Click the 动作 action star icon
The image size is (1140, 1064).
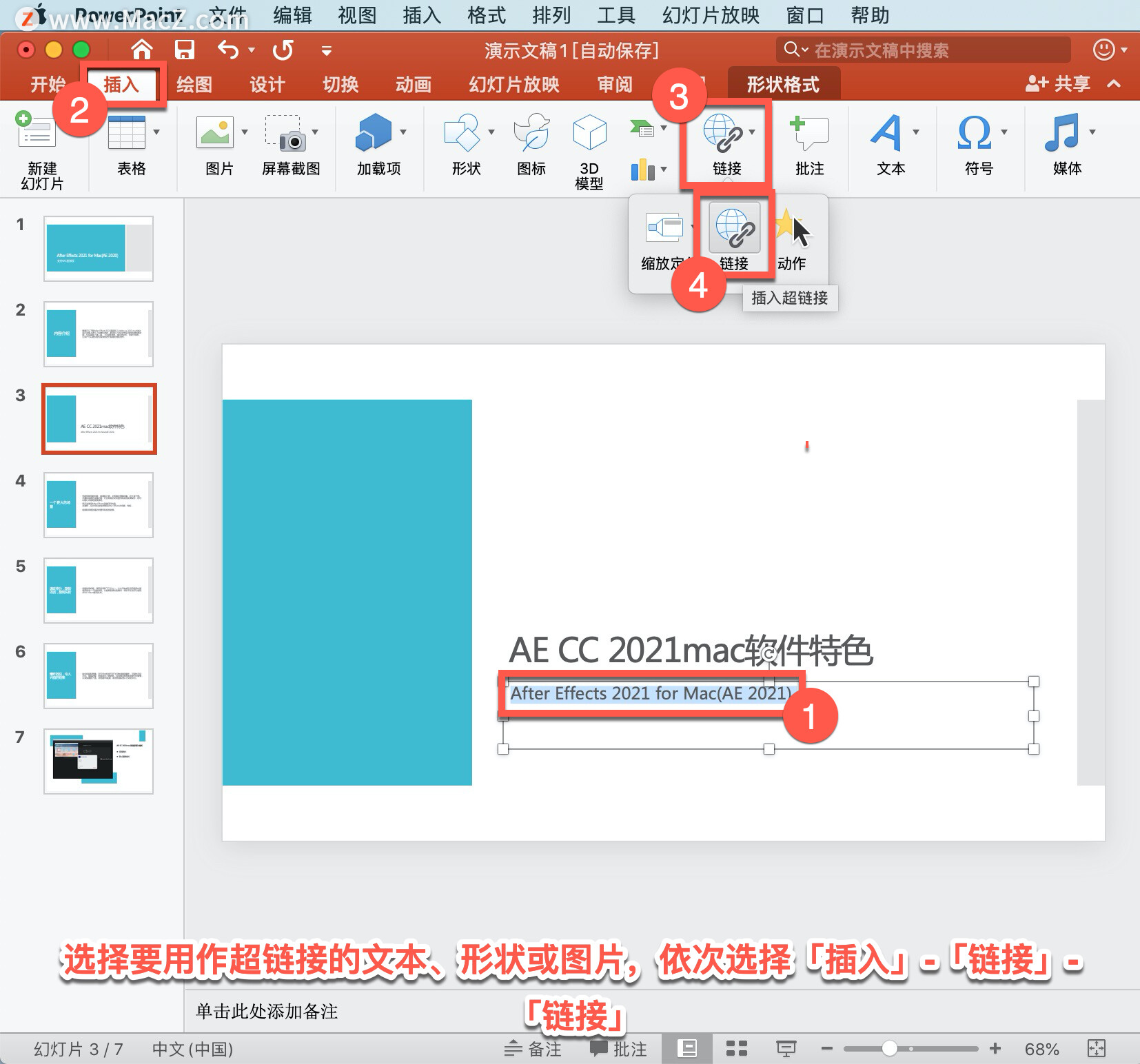787,226
